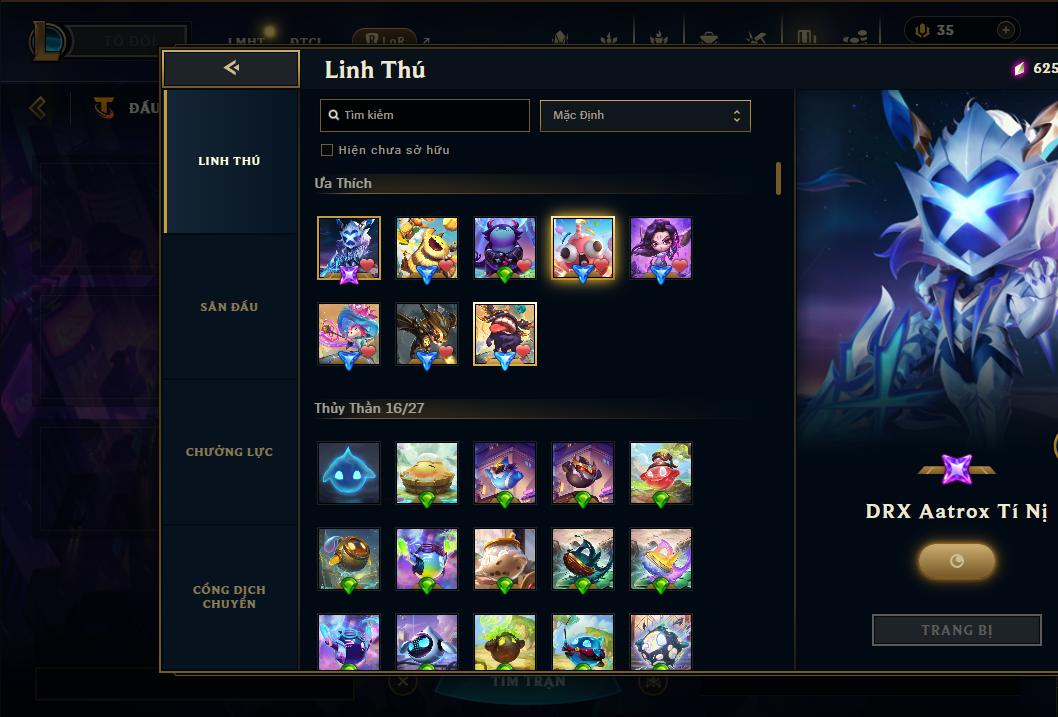Open the Chưởng Lực tab
The image size is (1058, 717).
(229, 452)
